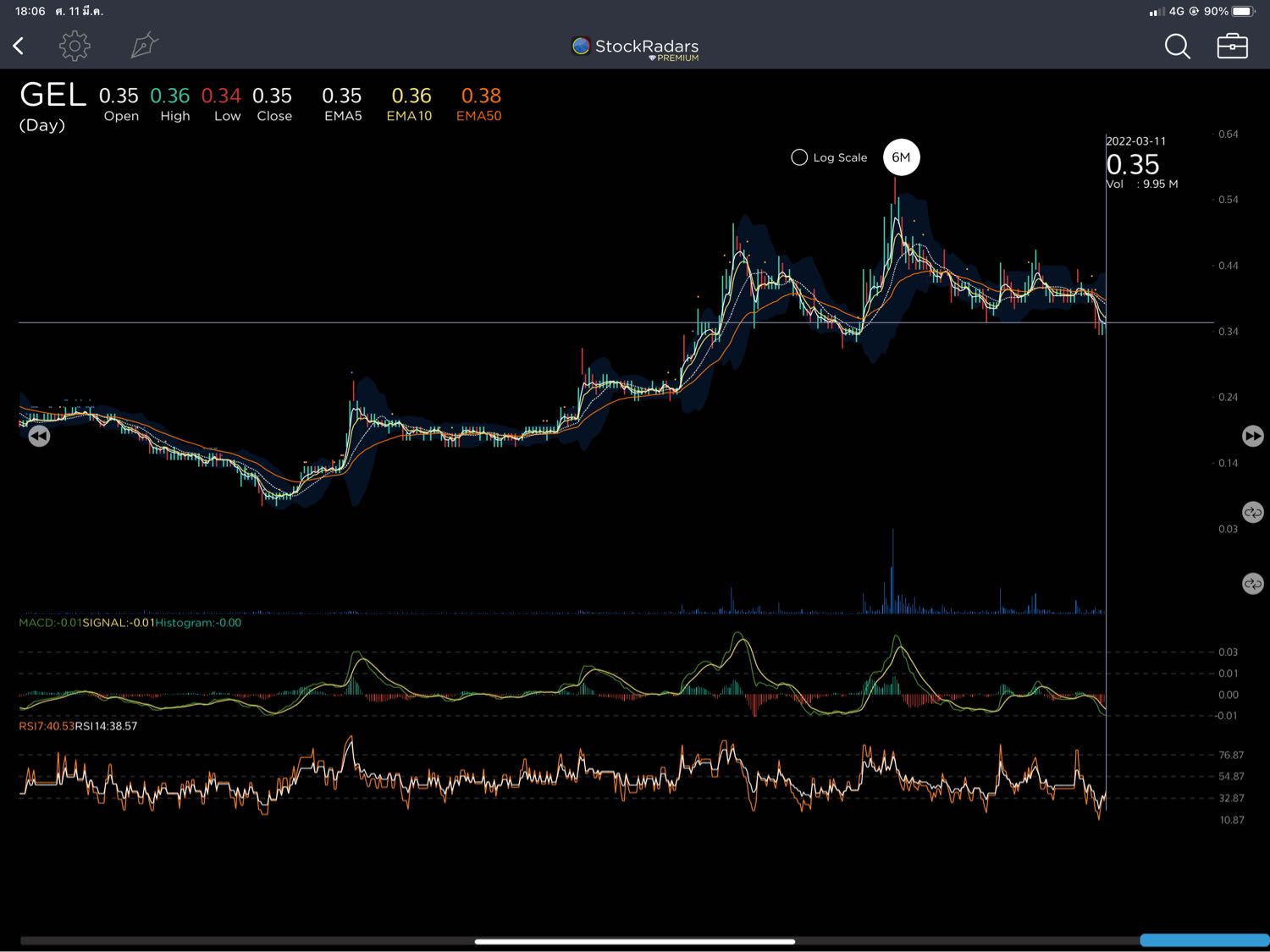Tap the MACD:-0.01 label
1270x952 pixels.
point(51,623)
